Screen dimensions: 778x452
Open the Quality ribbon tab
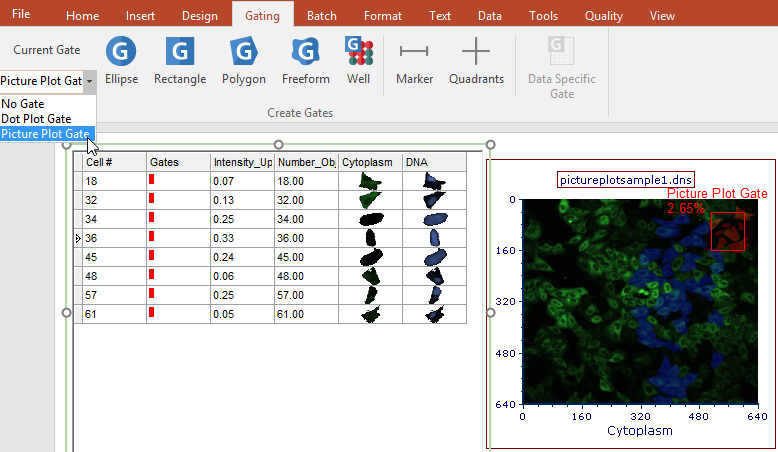[603, 16]
